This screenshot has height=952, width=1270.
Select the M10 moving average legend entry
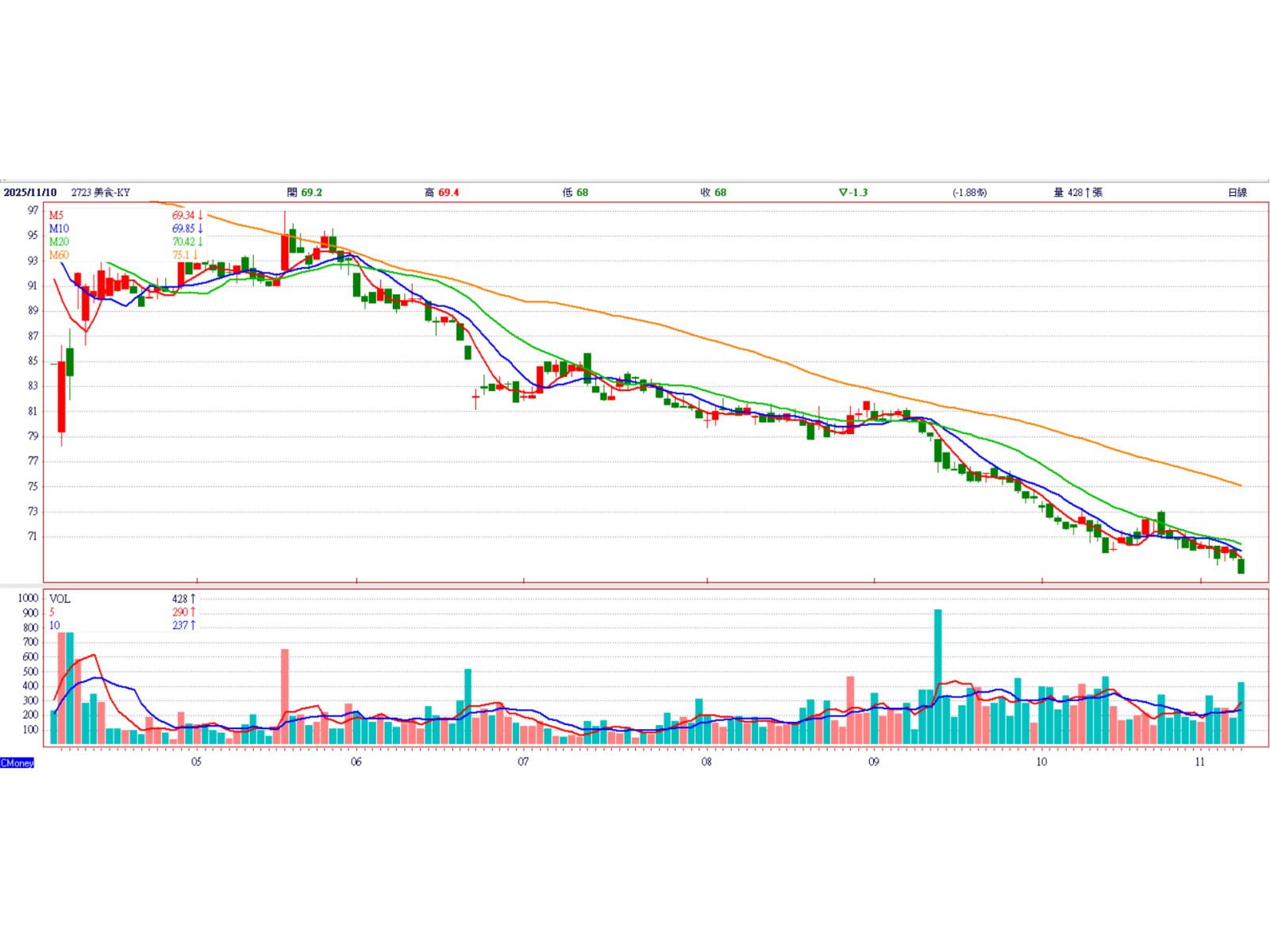(59, 228)
